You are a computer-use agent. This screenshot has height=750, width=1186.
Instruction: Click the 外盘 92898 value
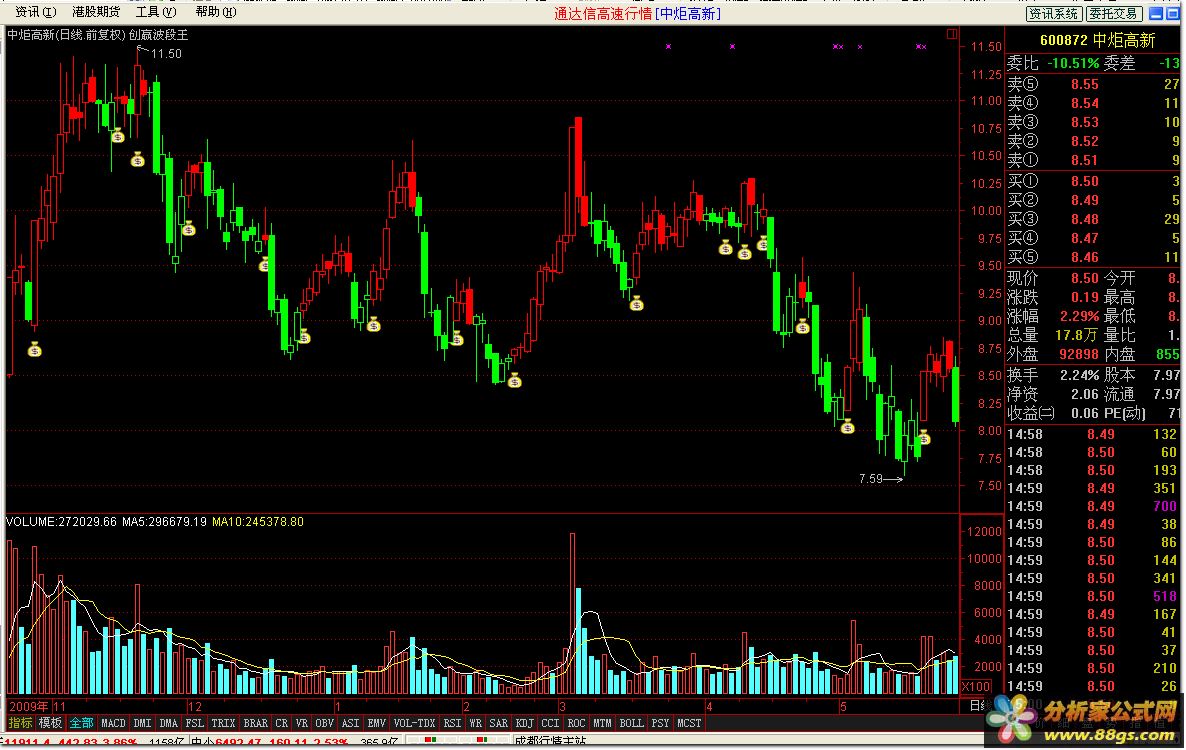[x=1079, y=354]
